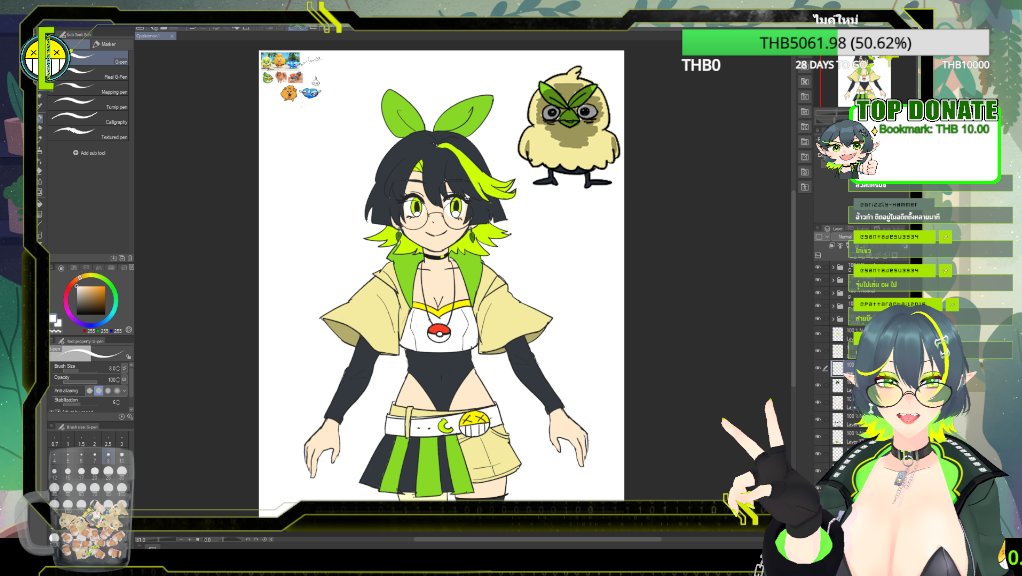The image size is (1022, 576).
Task: Expand the Anti-aliasing dropdown arrow
Action: (124, 390)
